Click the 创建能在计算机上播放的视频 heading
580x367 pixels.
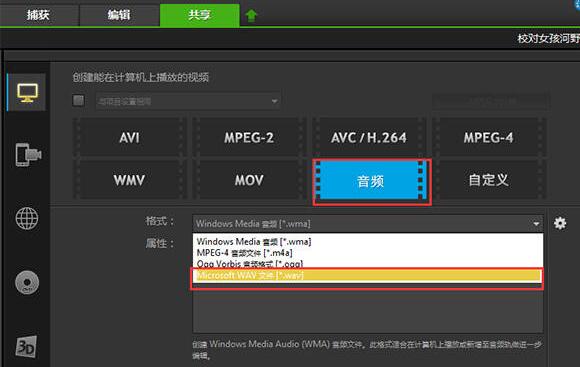click(141, 77)
